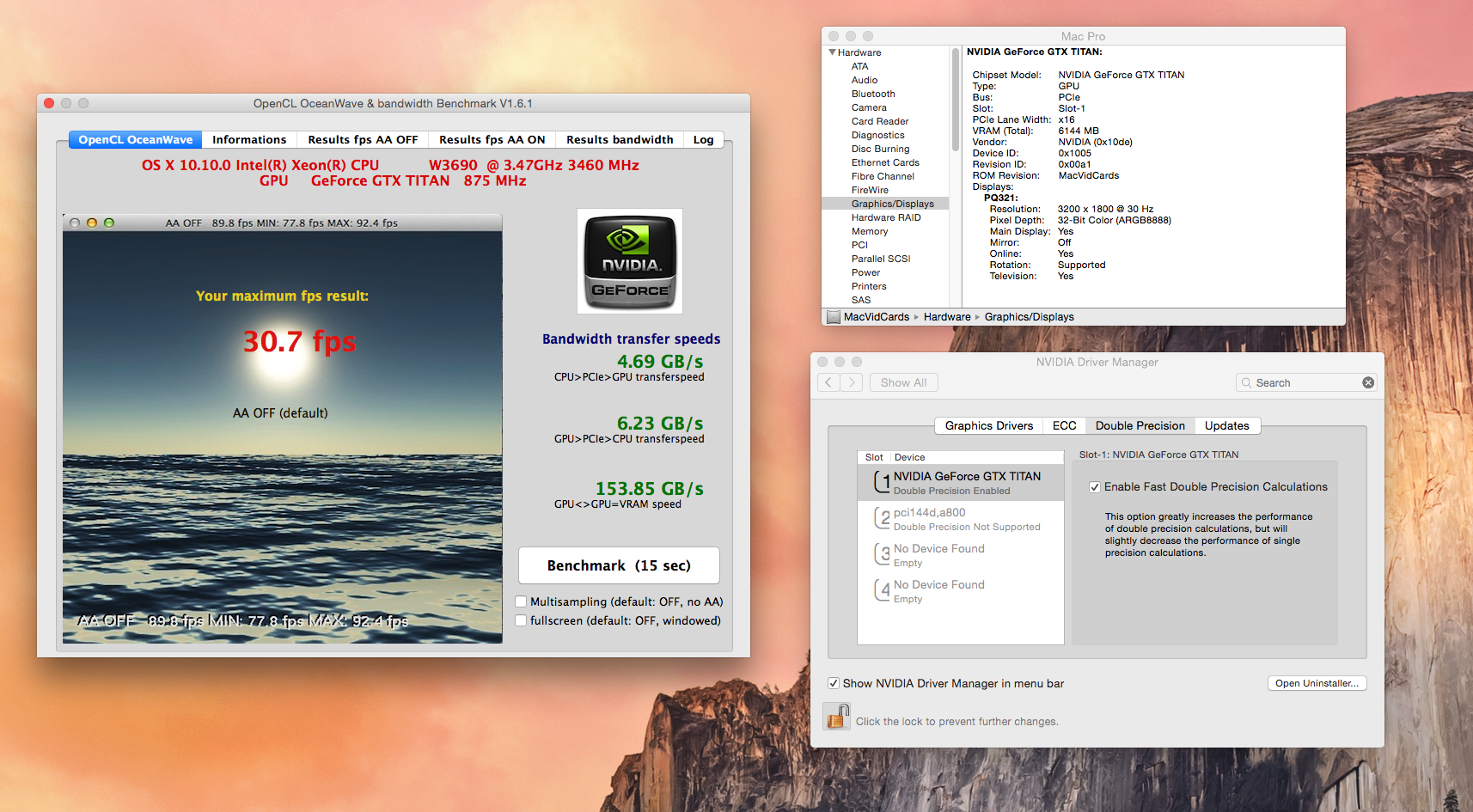Click the slot 3 bracket icon
Screen dimensions: 1473x812
point(882,553)
